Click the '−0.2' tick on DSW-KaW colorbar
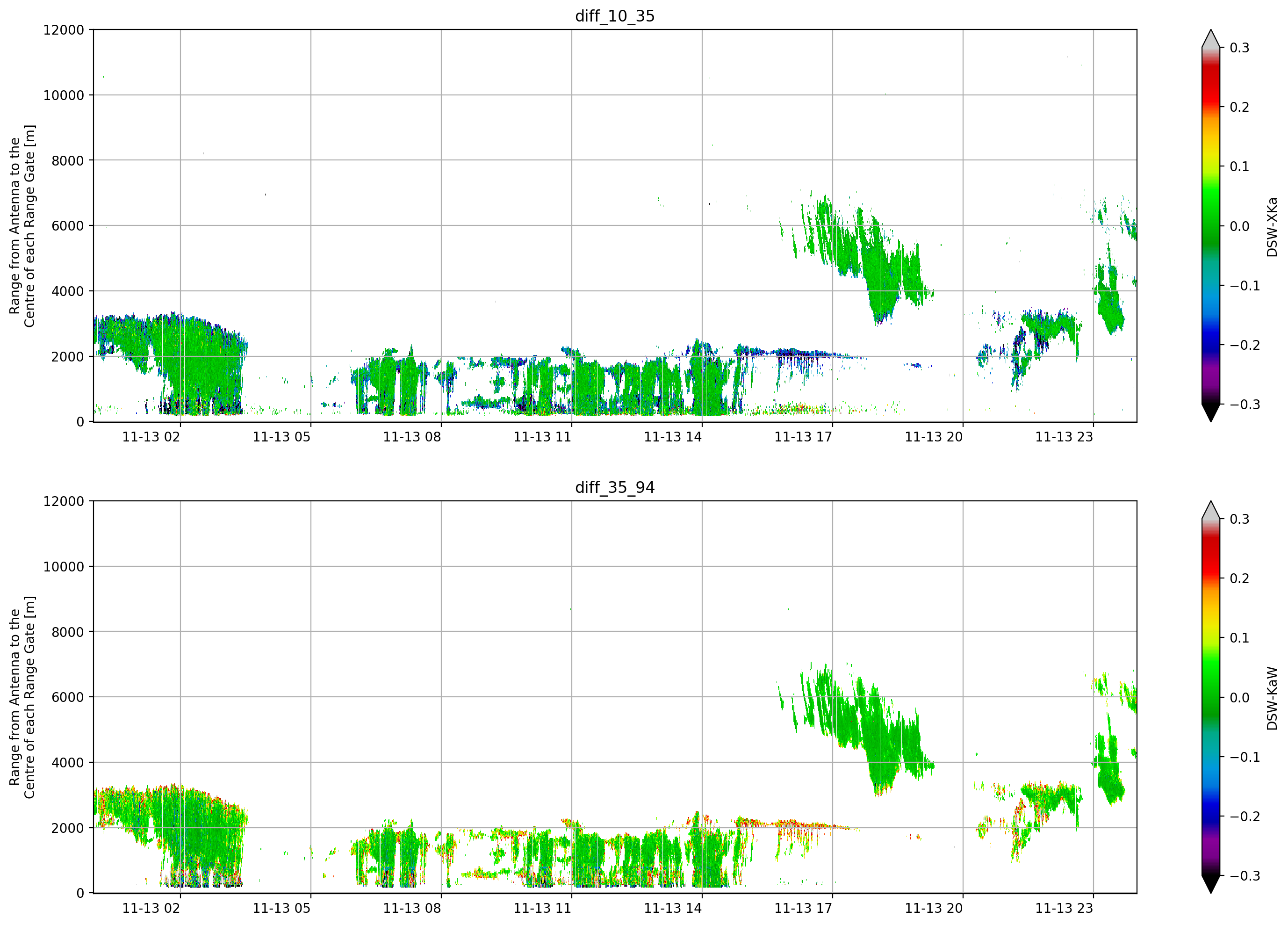Screen dimensions: 1288x925 coord(1245,817)
